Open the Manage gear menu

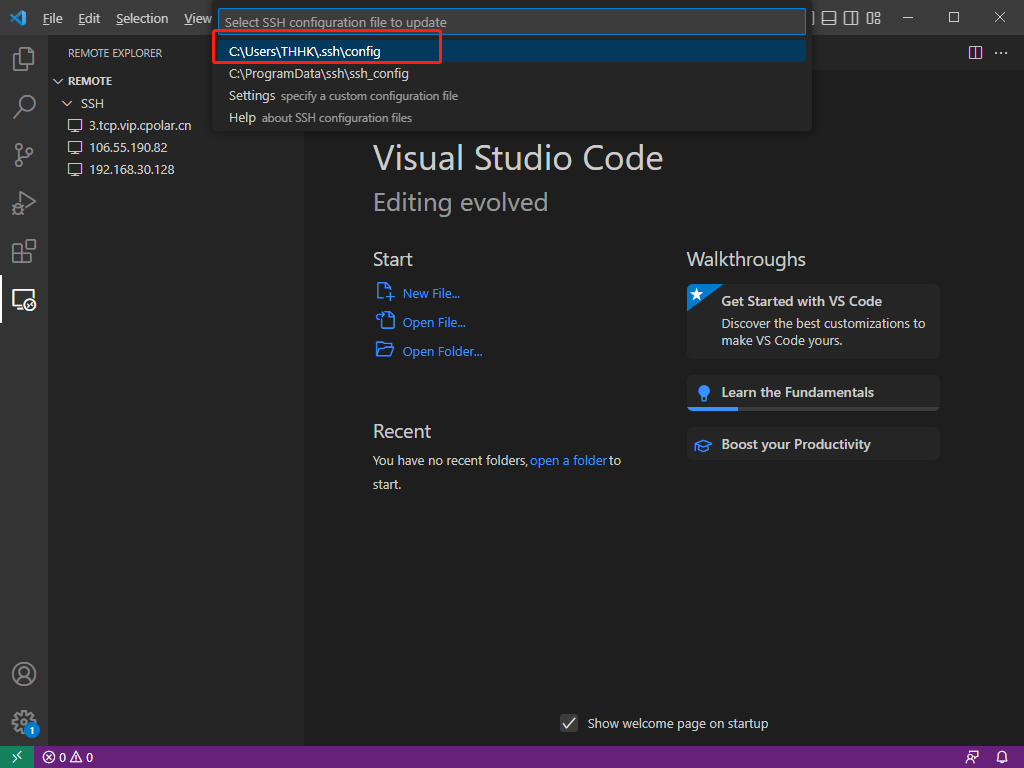(x=22, y=722)
